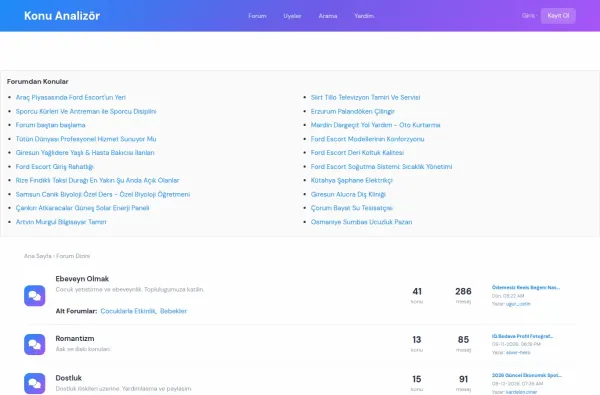The width and height of the screenshot is (600, 395).
Task: Click the 13 konu count for Romantizm
Action: click(417, 340)
